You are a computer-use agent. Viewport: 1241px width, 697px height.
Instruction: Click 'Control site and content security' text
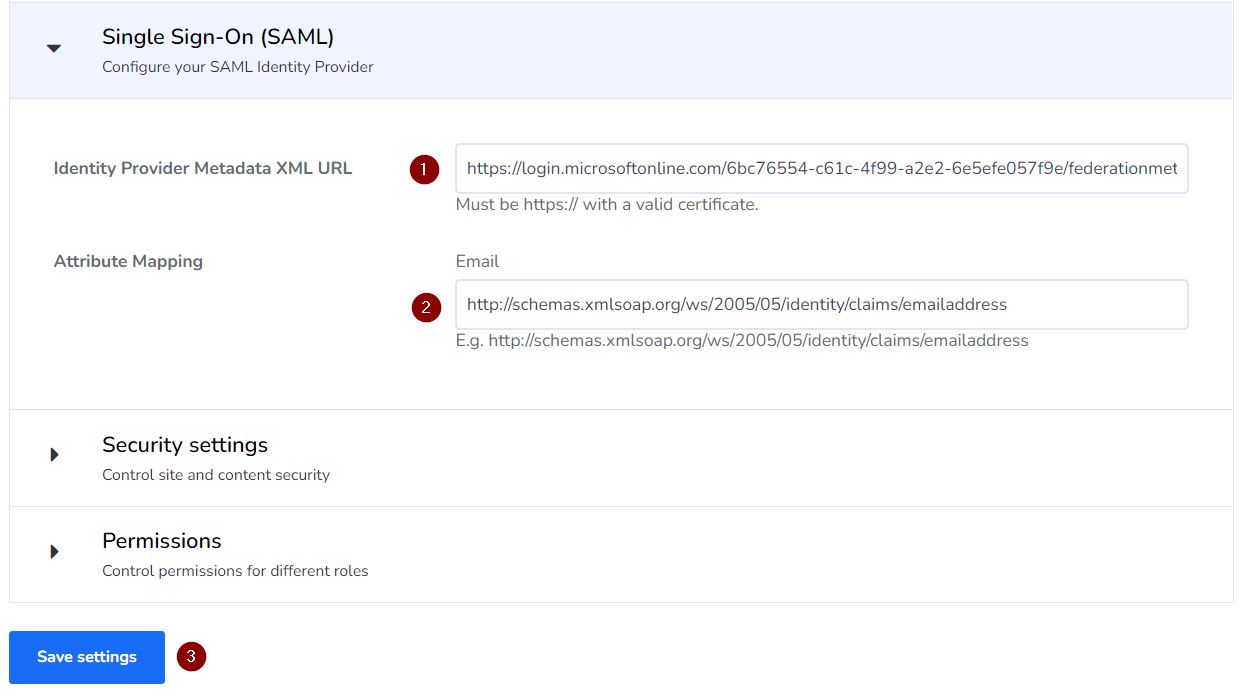(216, 475)
